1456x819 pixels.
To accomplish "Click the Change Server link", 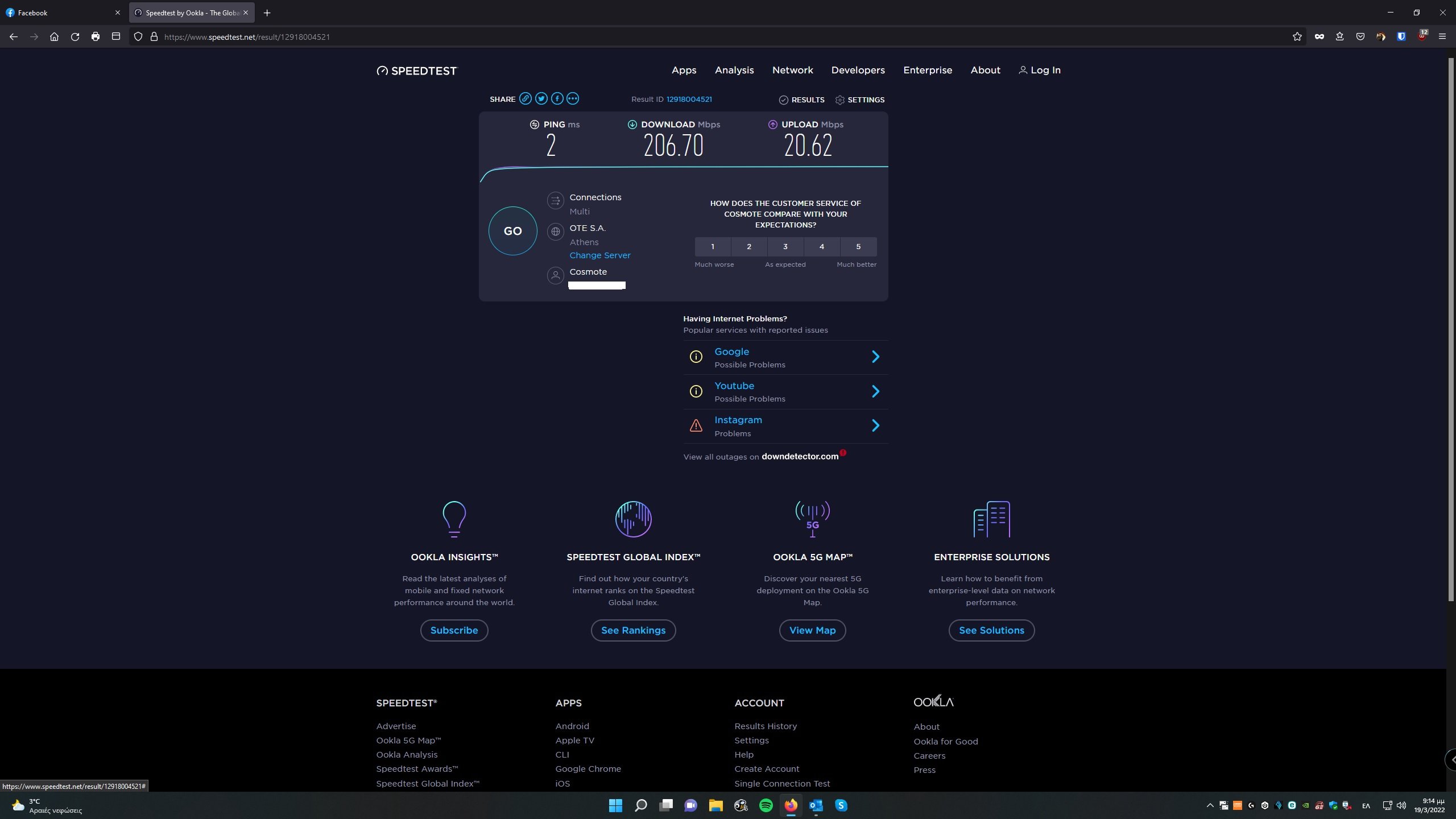I will point(600,255).
